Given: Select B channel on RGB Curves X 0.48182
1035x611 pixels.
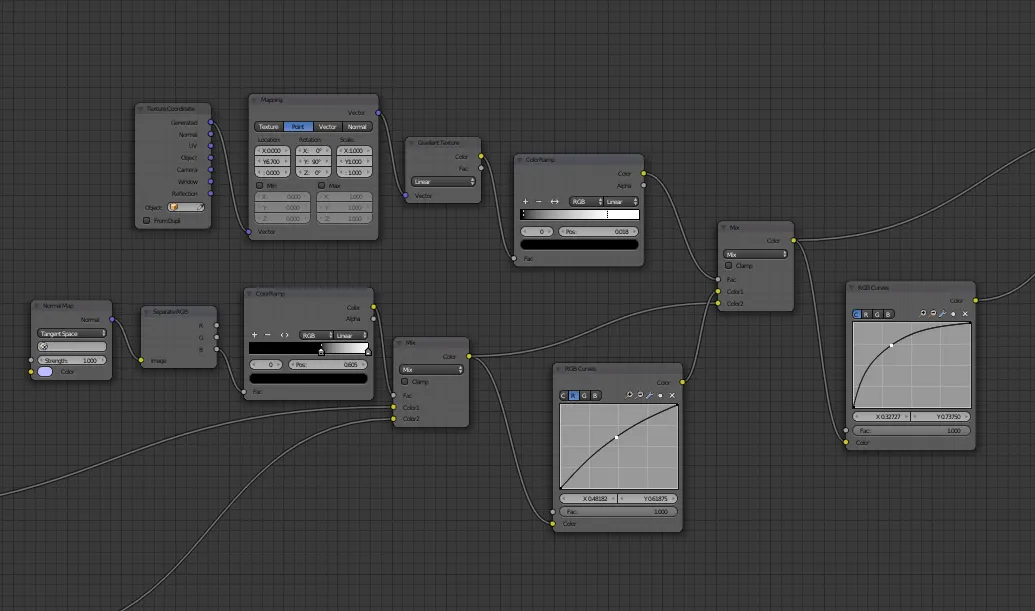Looking at the screenshot, I should coord(595,395).
